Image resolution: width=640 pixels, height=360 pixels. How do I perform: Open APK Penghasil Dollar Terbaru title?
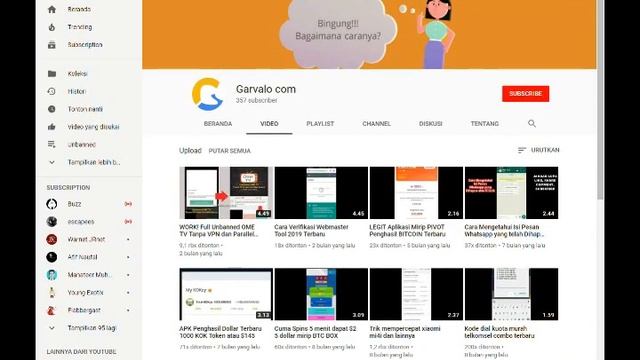pos(220,332)
